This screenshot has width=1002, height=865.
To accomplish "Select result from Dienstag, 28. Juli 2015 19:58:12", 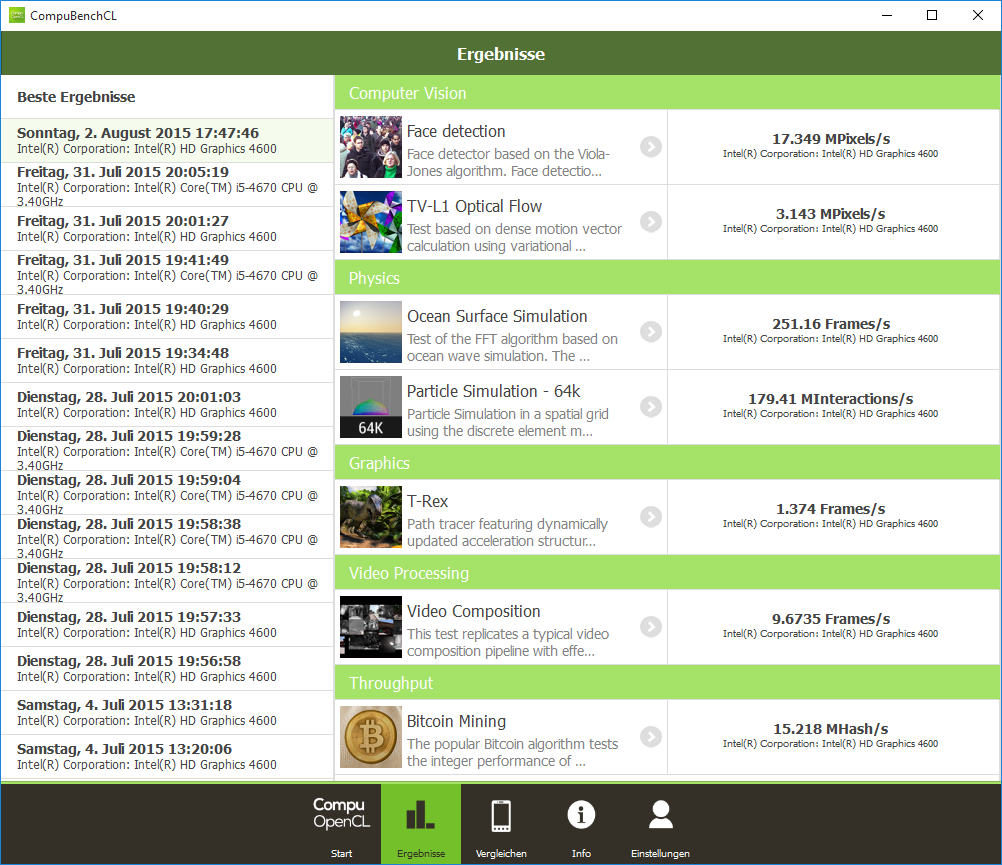I will tap(167, 581).
